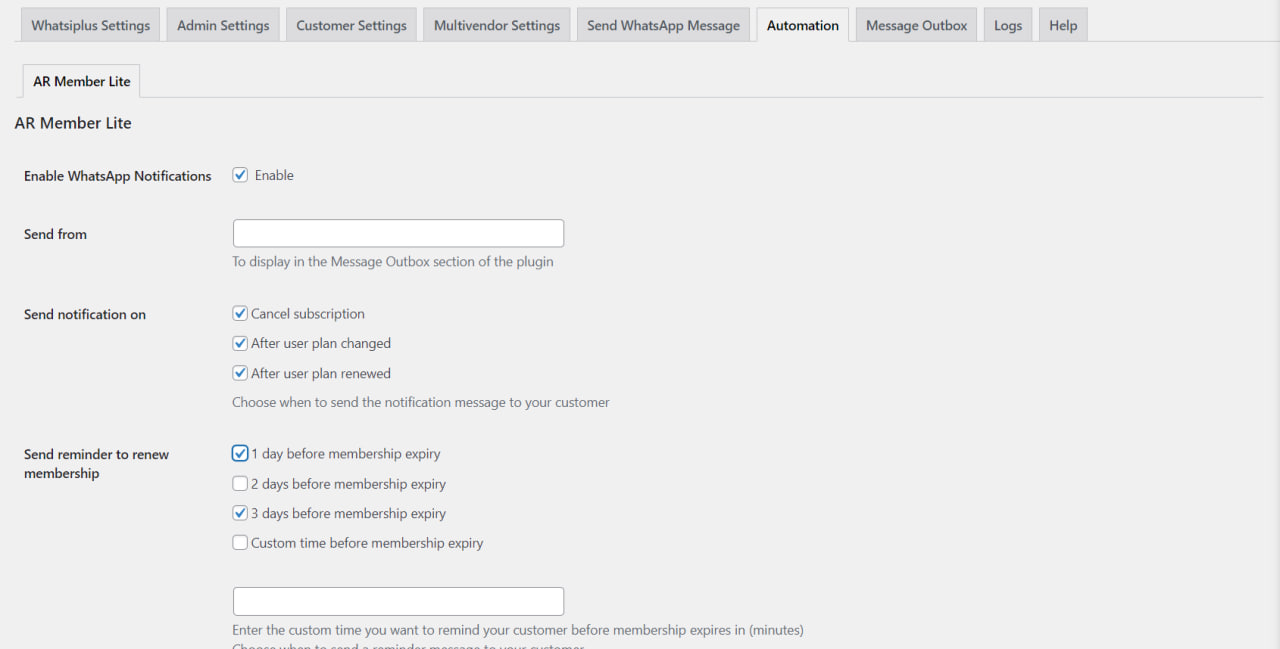
Task: Enable 2 days before membership expiry reminder
Action: 240,482
